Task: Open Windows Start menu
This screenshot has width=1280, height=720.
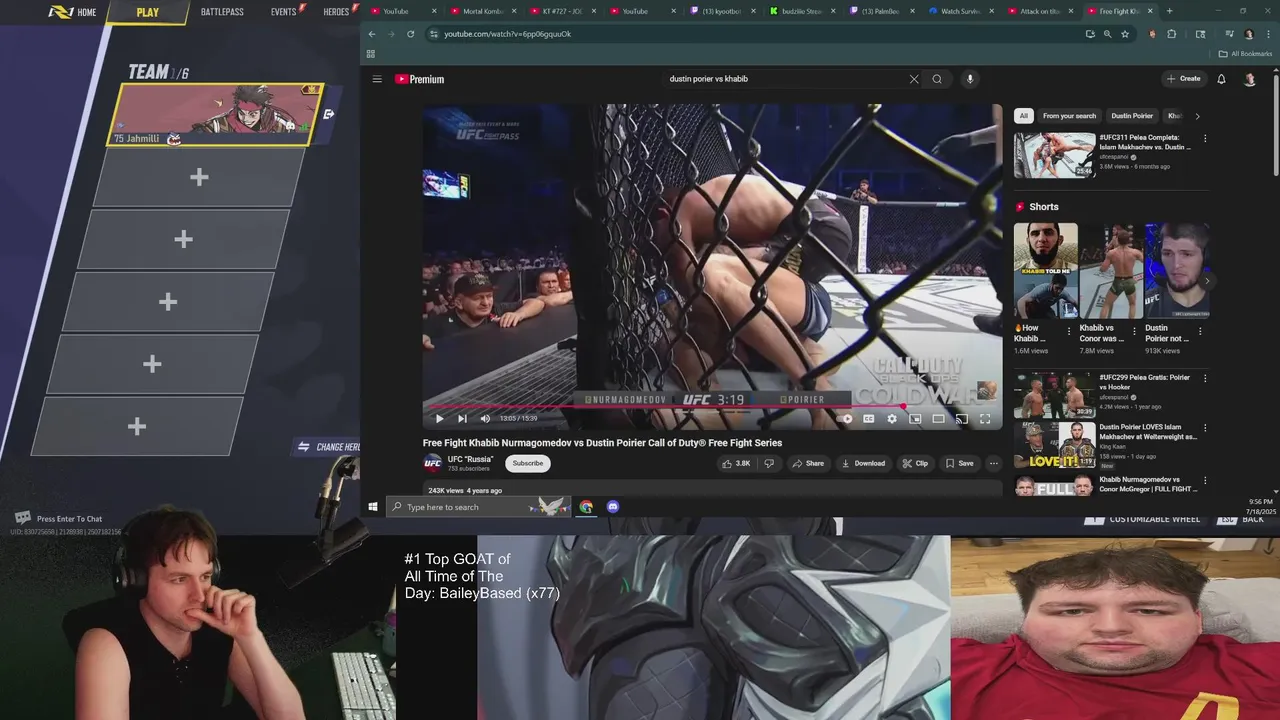Action: (372, 507)
